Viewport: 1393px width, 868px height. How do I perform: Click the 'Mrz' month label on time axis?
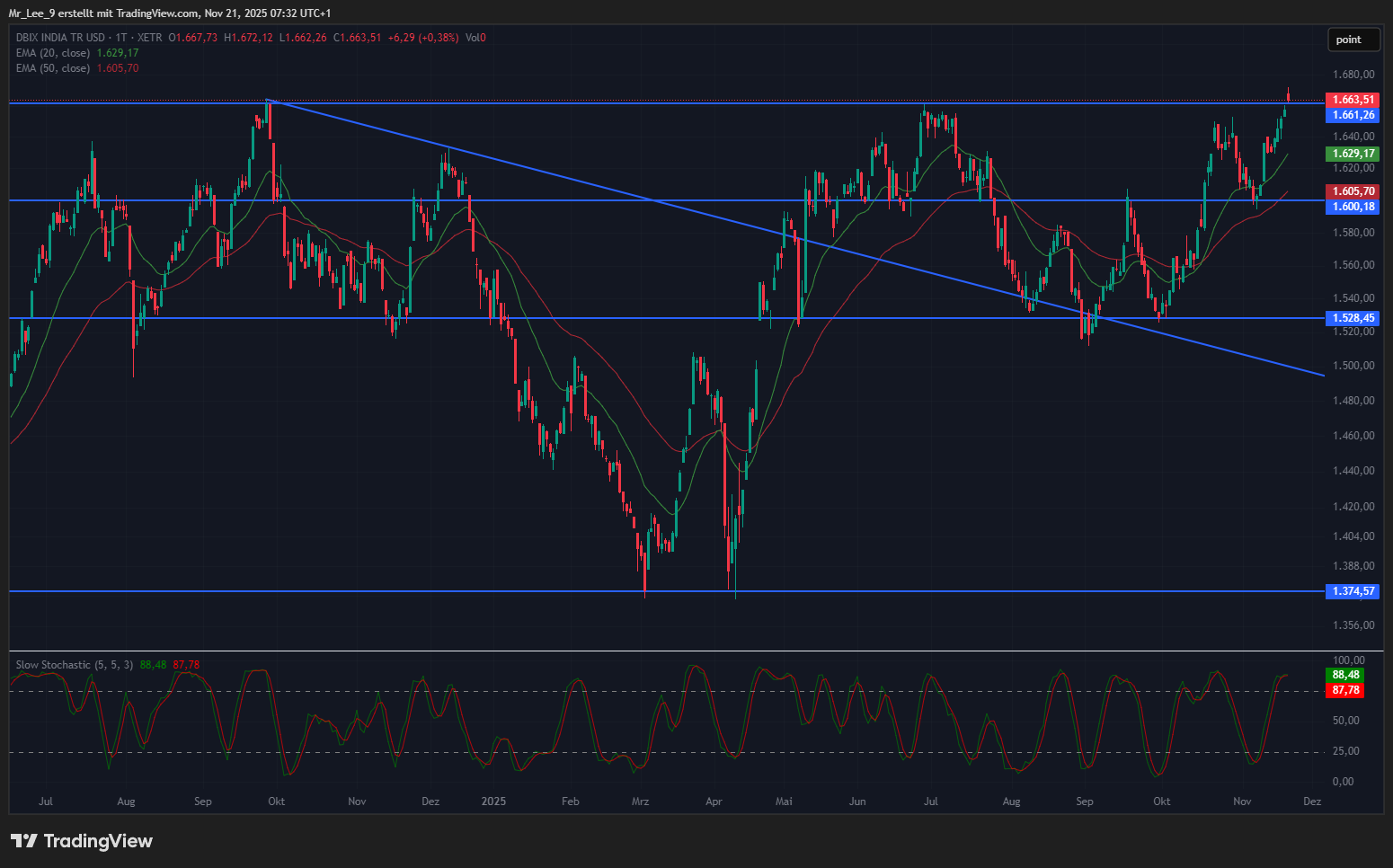tap(640, 802)
